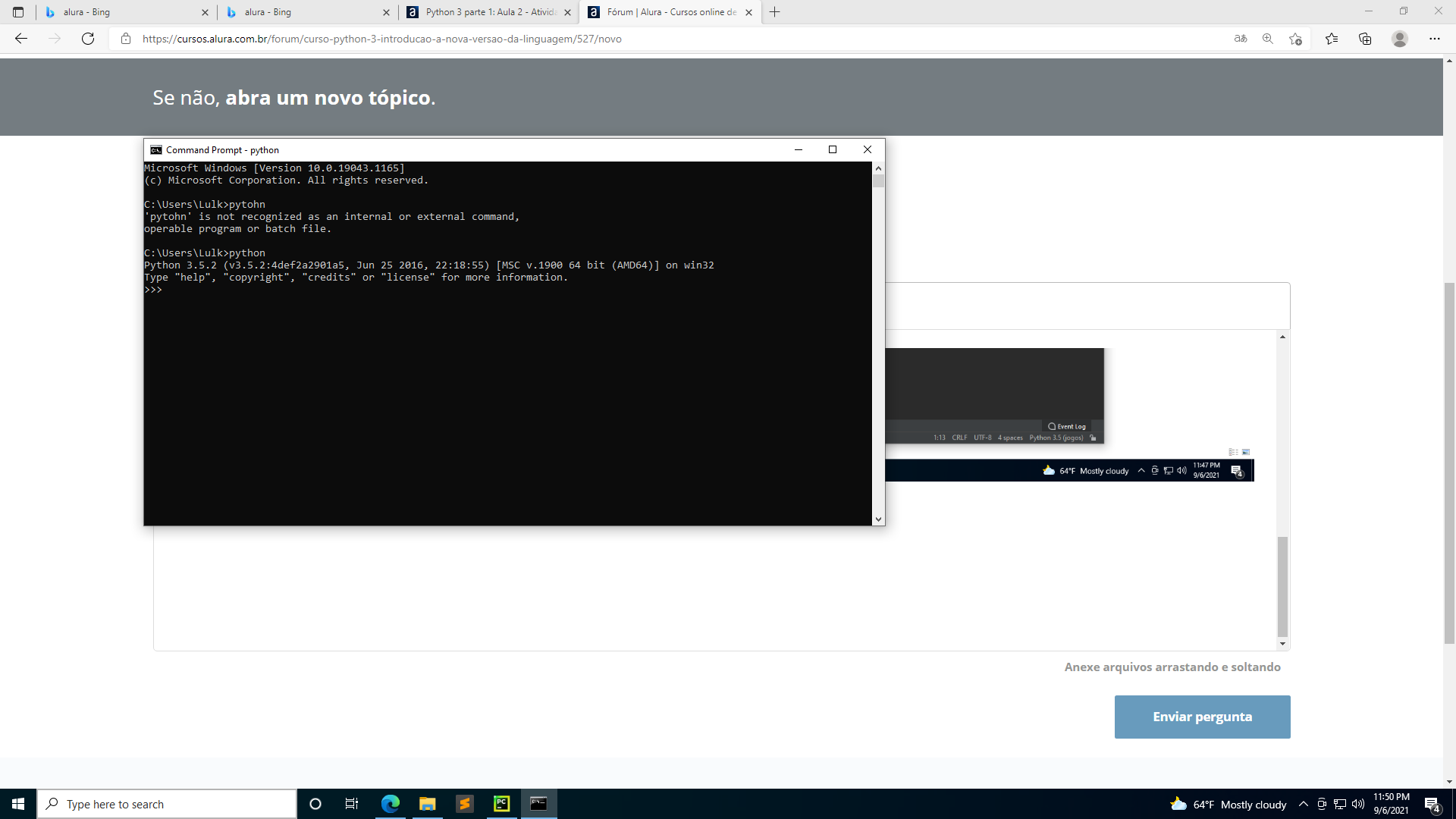Screen dimensions: 1456x819
Task: Open a new browser tab
Action: click(x=774, y=12)
